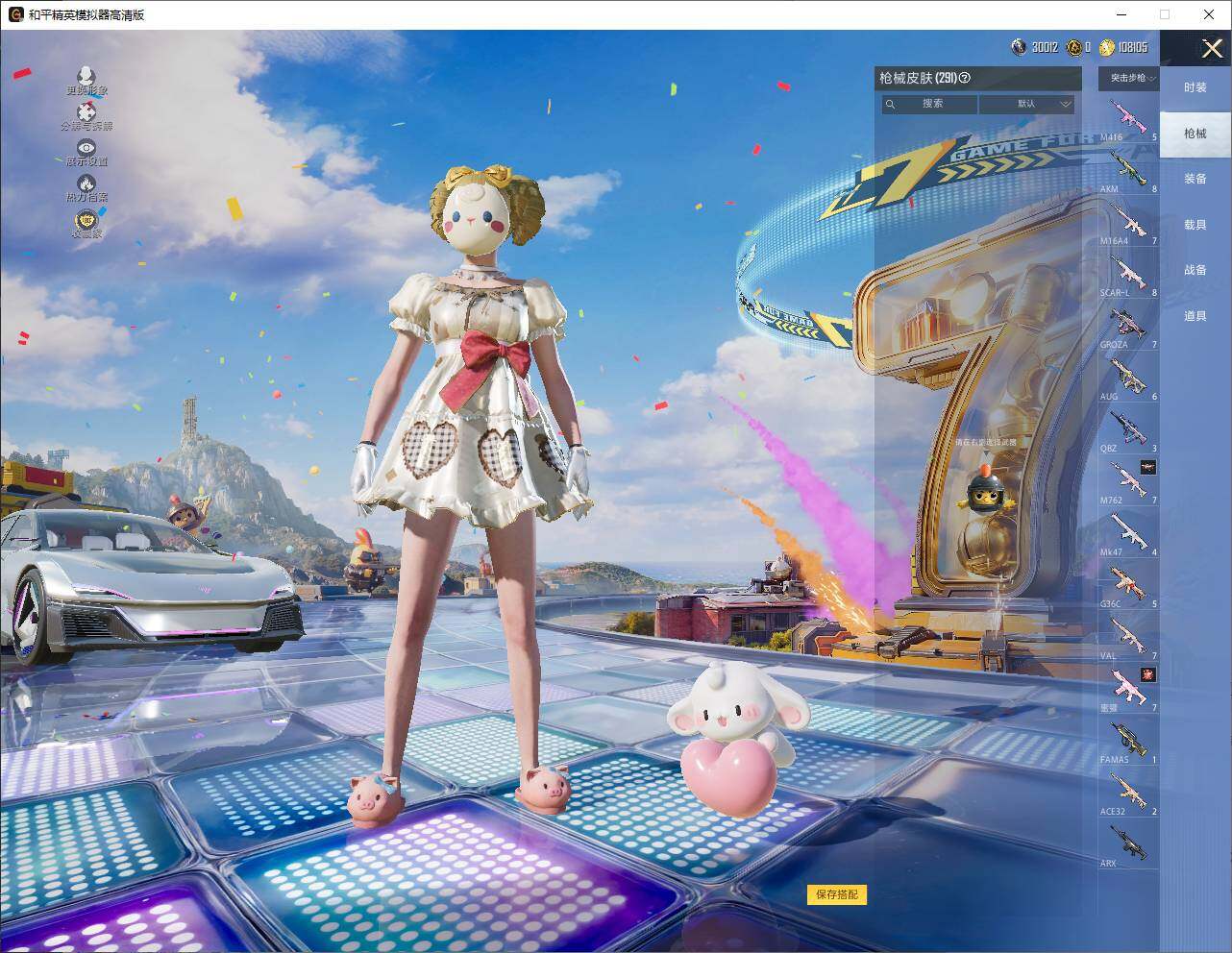Minimize the 和平精英模拟器高清版 window
This screenshot has width=1232, height=953.
1121,14
